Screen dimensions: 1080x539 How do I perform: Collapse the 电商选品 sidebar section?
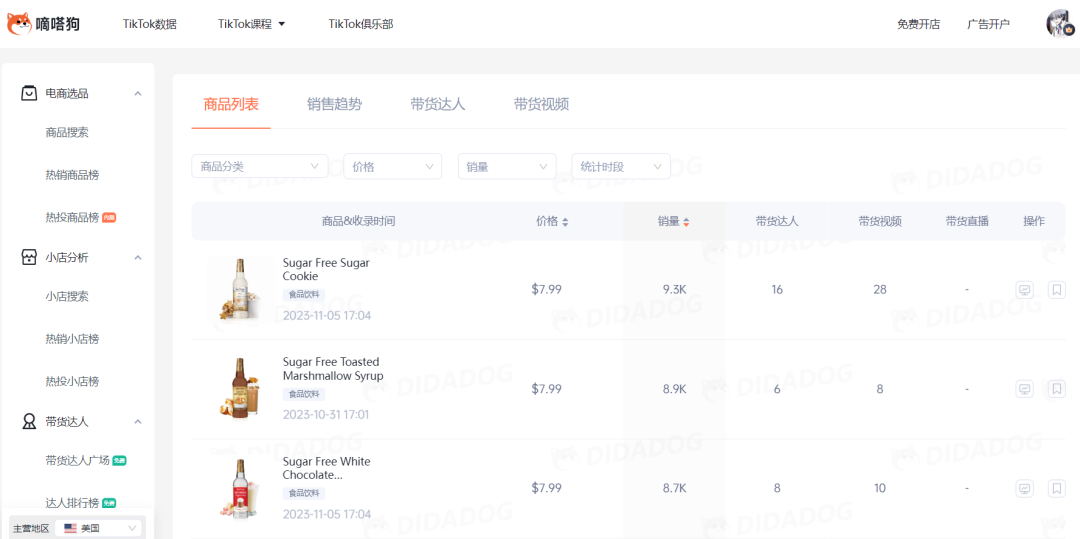pos(138,93)
